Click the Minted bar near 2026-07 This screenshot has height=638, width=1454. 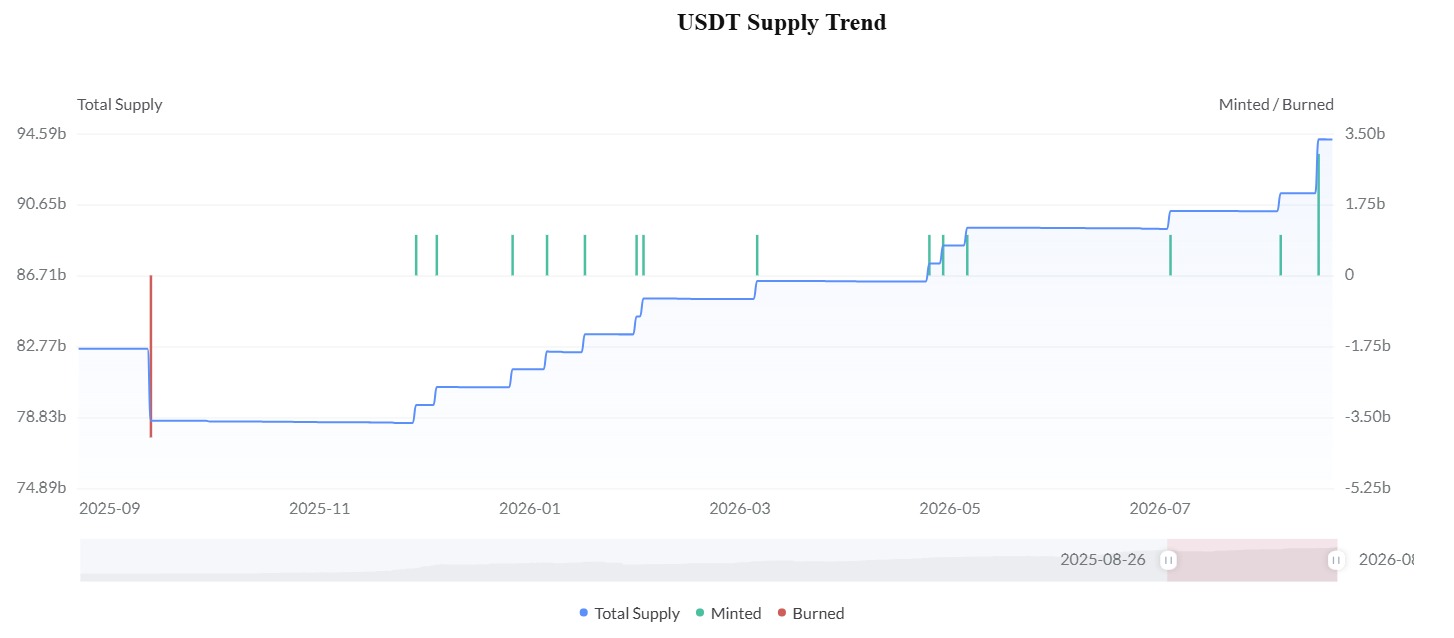click(1170, 255)
